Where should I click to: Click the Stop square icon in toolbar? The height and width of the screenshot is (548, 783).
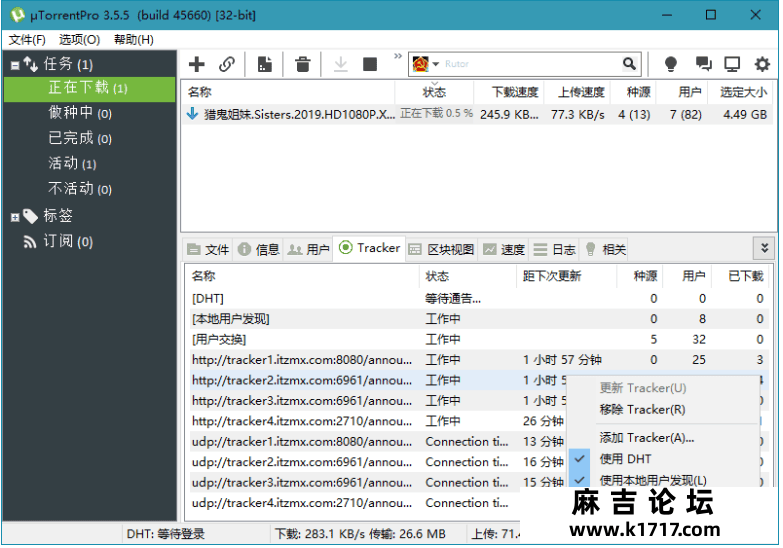[370, 64]
